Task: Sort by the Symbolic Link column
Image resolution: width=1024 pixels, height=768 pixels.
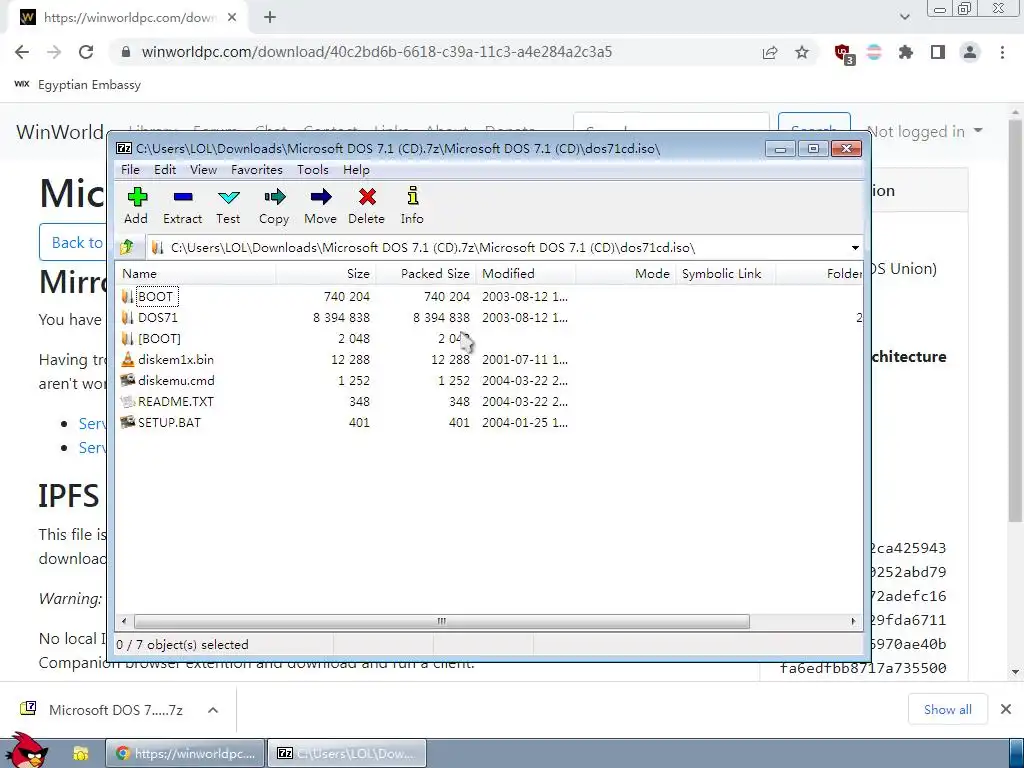Action: [x=726, y=274]
